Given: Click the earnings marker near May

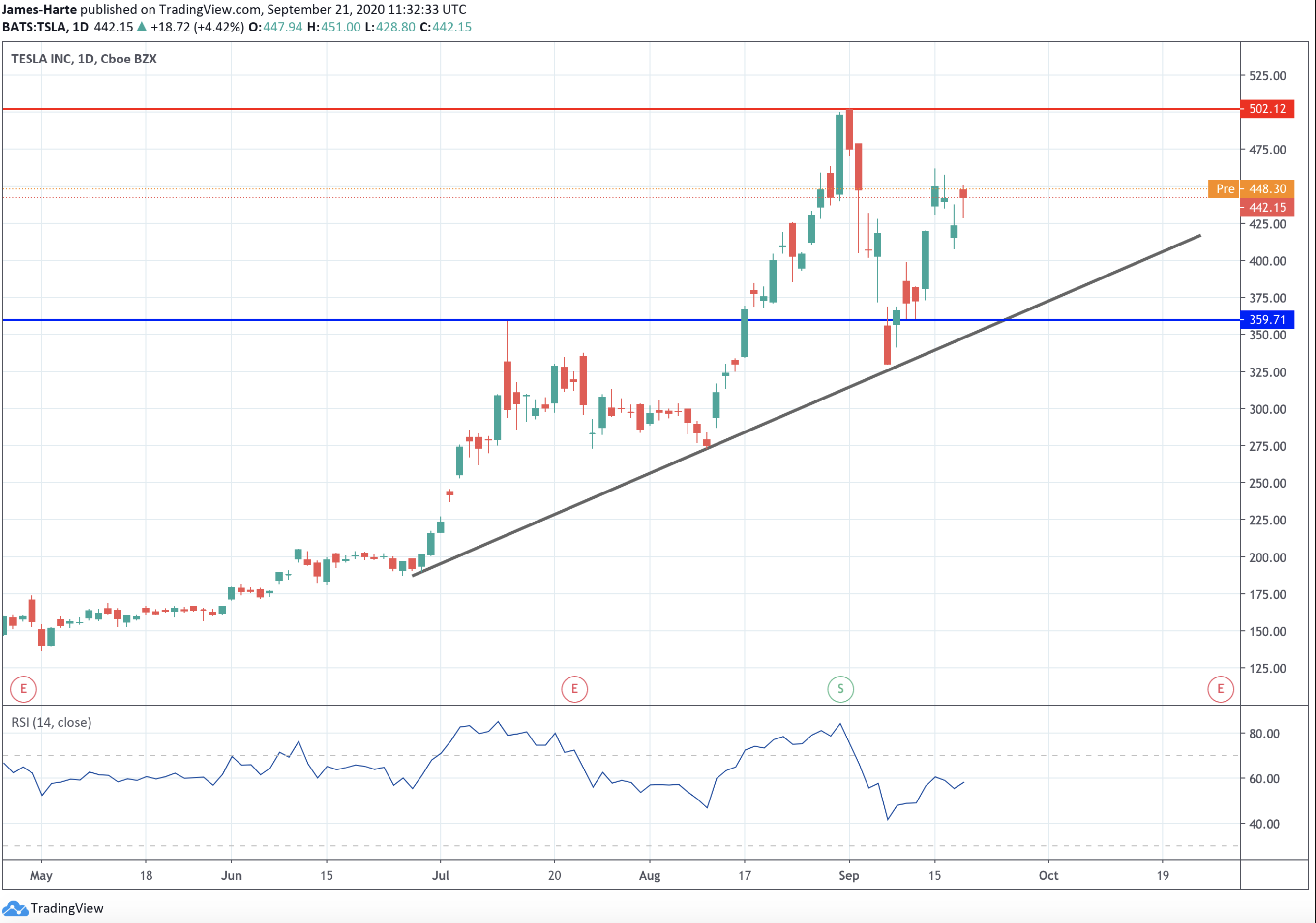Looking at the screenshot, I should click(x=24, y=688).
